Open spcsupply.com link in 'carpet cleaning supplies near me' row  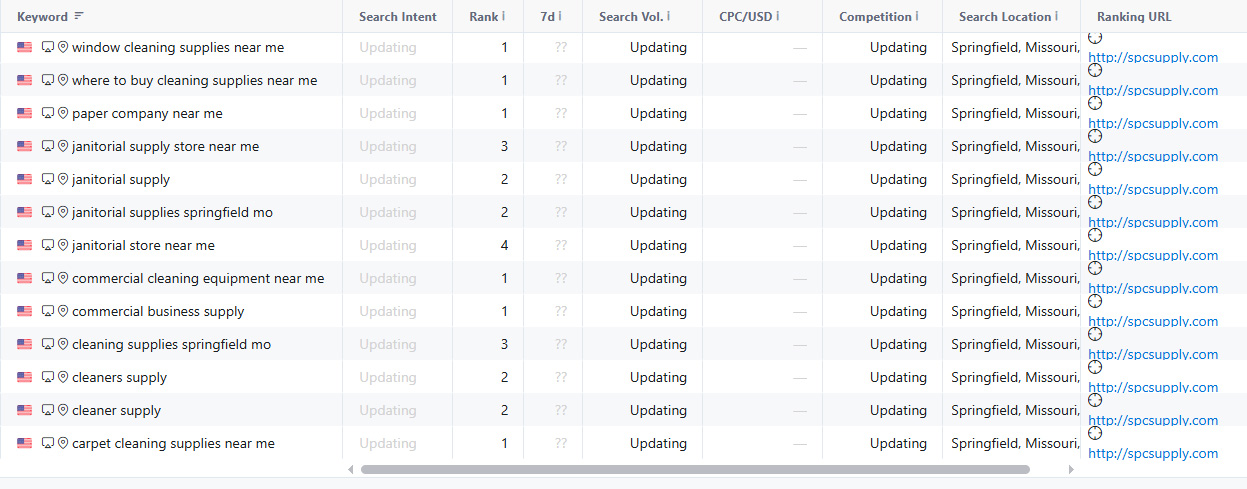1153,453
